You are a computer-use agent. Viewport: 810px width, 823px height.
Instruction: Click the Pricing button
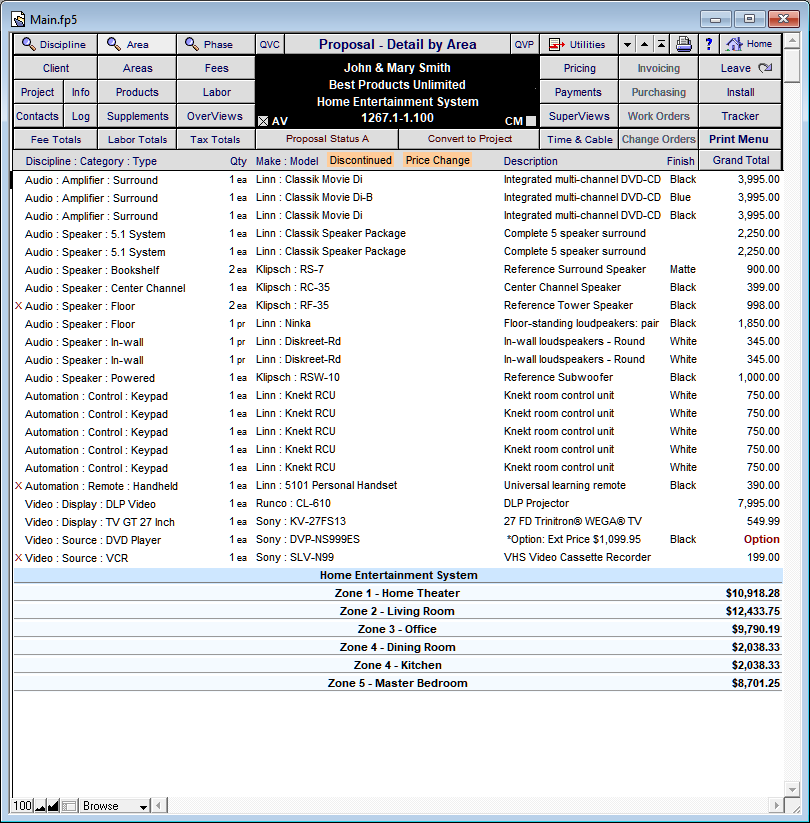coord(579,68)
